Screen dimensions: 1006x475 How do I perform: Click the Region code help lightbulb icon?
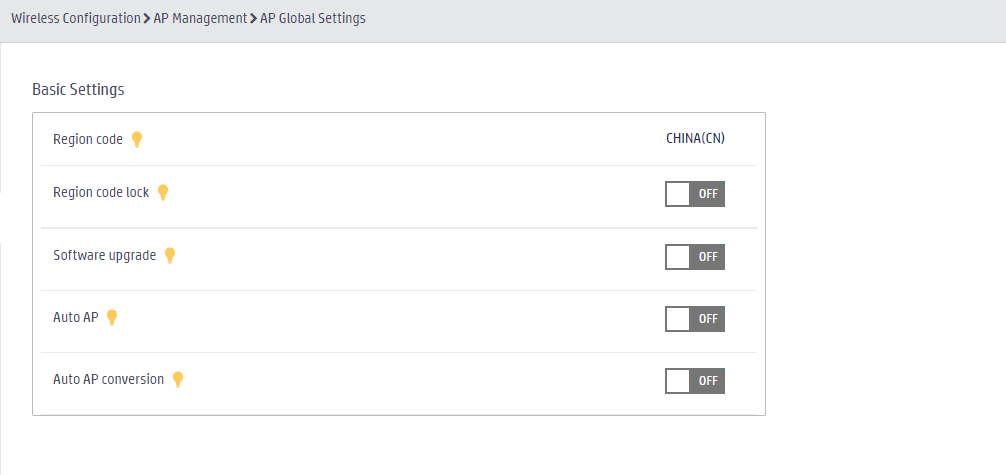click(137, 139)
